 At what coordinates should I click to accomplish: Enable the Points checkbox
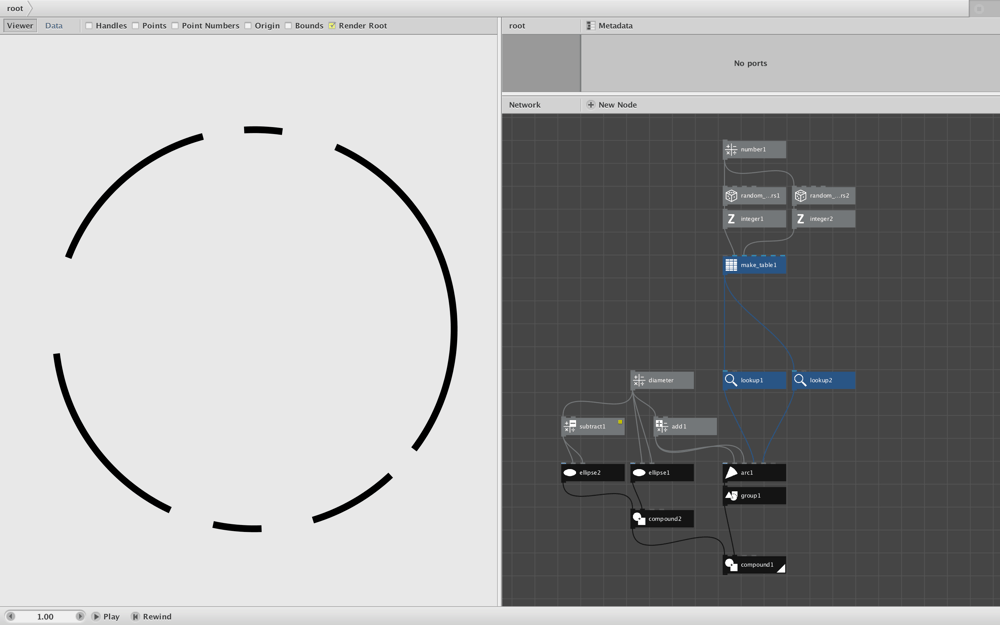pyautogui.click(x=135, y=26)
